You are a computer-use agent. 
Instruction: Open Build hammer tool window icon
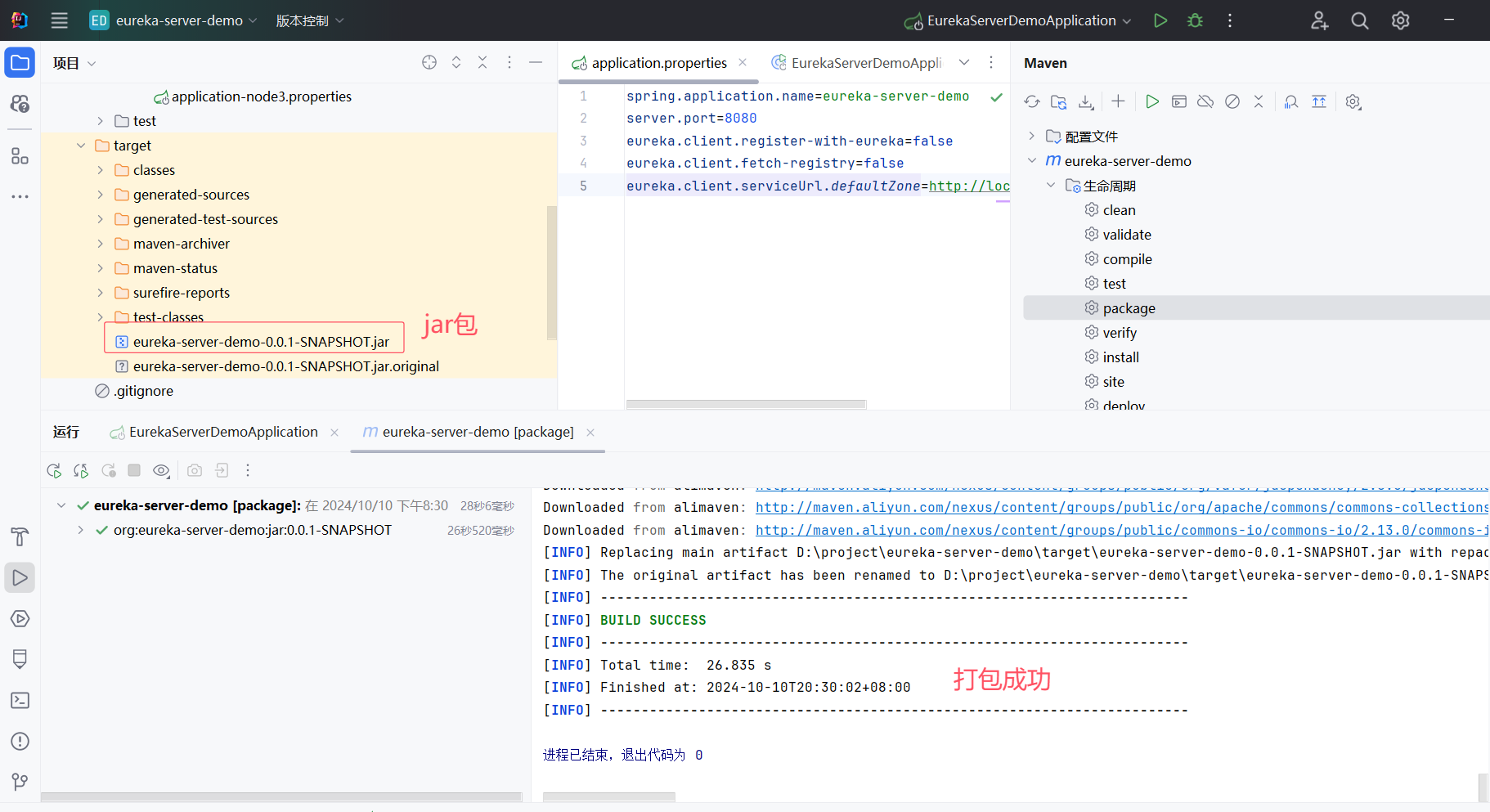coord(20,536)
